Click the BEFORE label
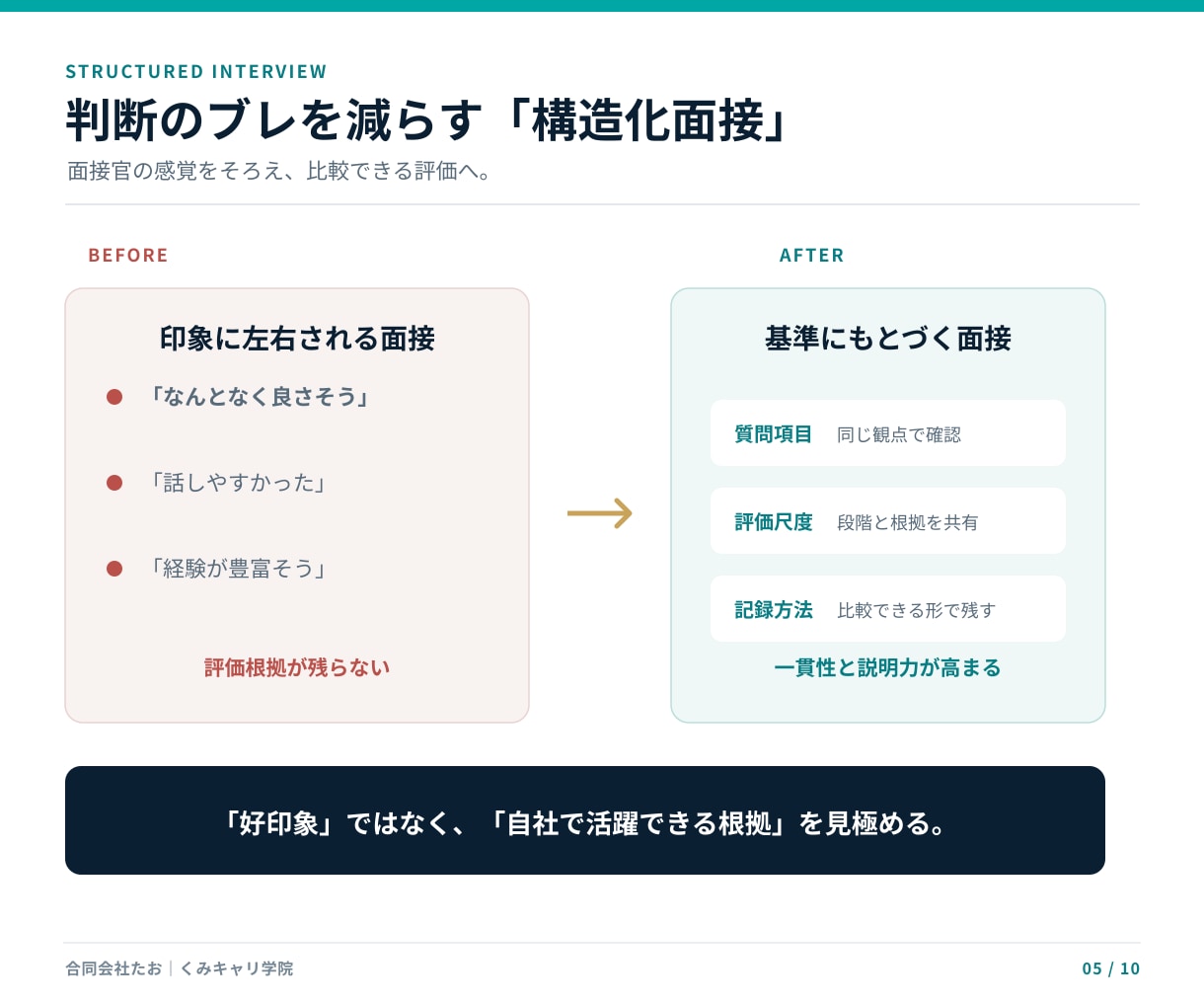 (128, 255)
